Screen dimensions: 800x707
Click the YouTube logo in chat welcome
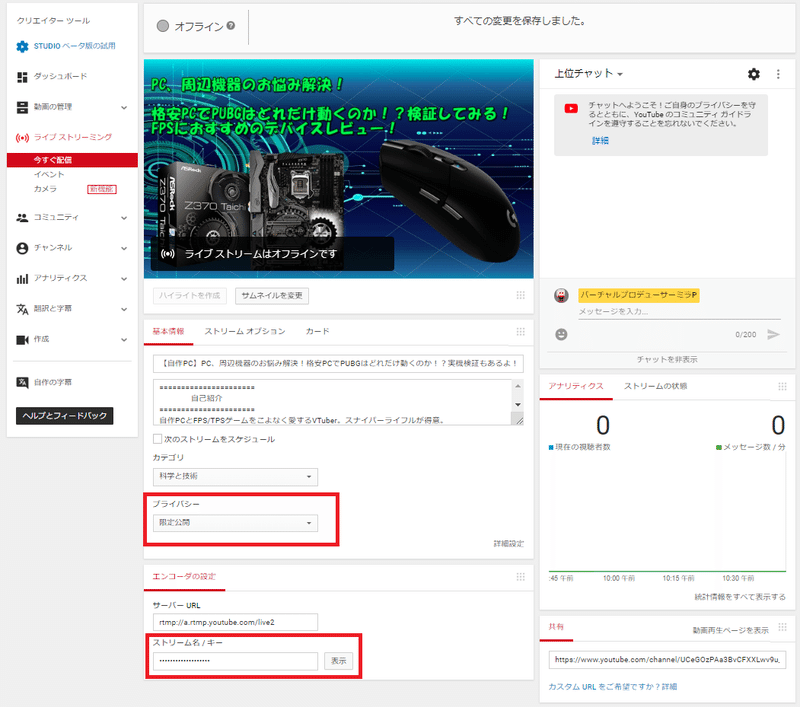coord(571,108)
